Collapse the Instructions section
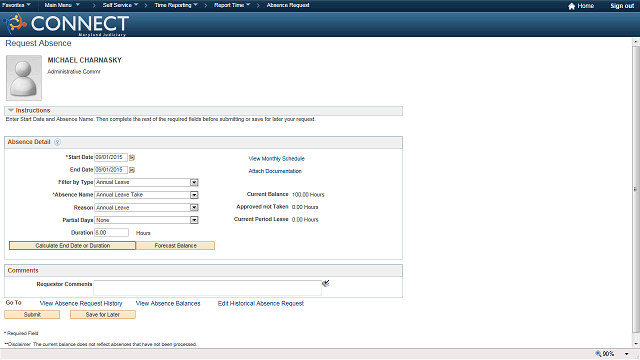640x360 pixels. point(11,111)
